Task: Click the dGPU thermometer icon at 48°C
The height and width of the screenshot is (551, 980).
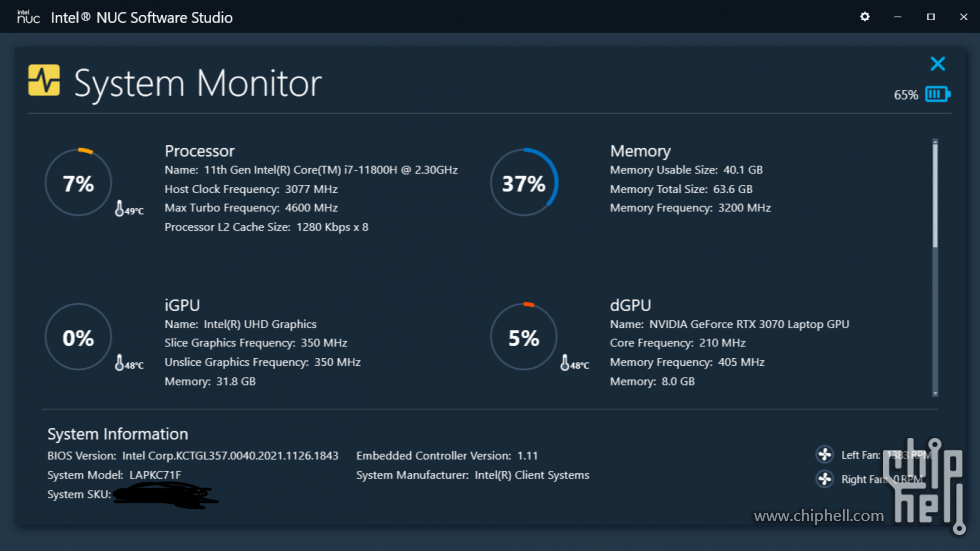Action: click(x=564, y=362)
